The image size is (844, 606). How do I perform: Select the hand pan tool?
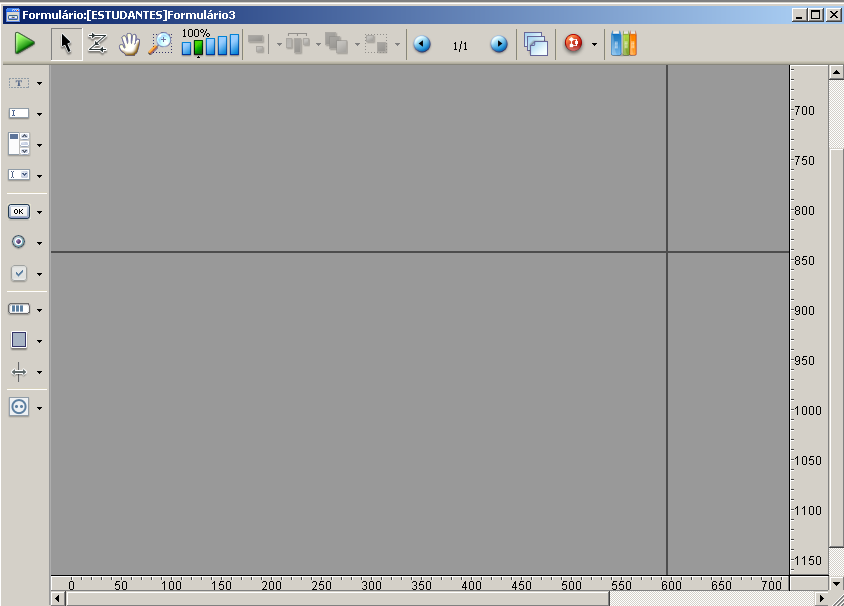[x=129, y=44]
